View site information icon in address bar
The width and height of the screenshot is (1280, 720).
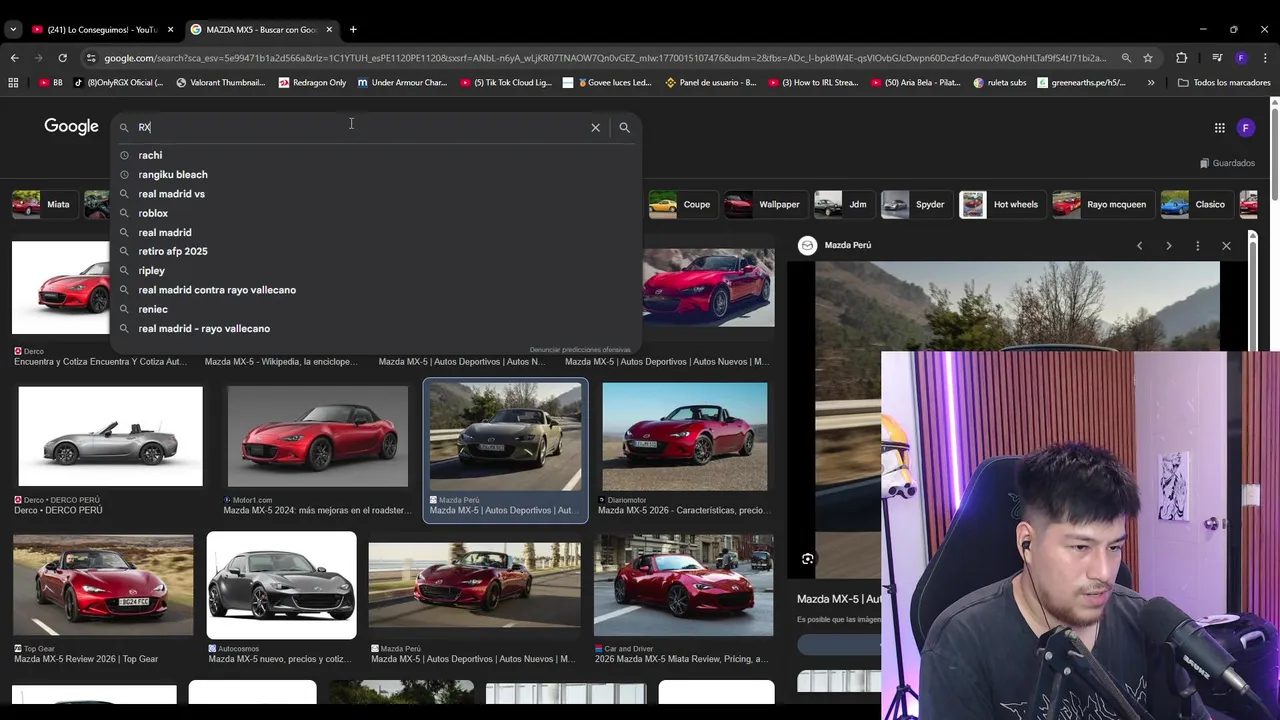pos(91,58)
